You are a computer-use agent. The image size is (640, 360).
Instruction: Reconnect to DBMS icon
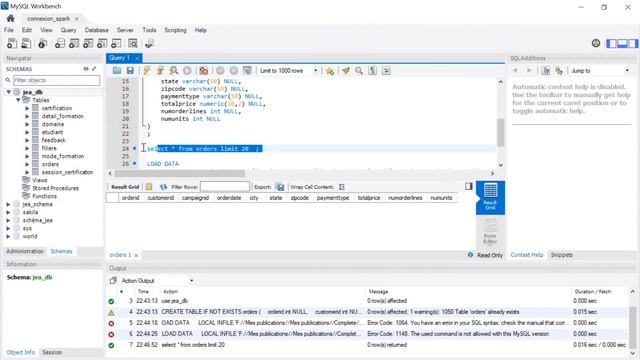point(149,43)
